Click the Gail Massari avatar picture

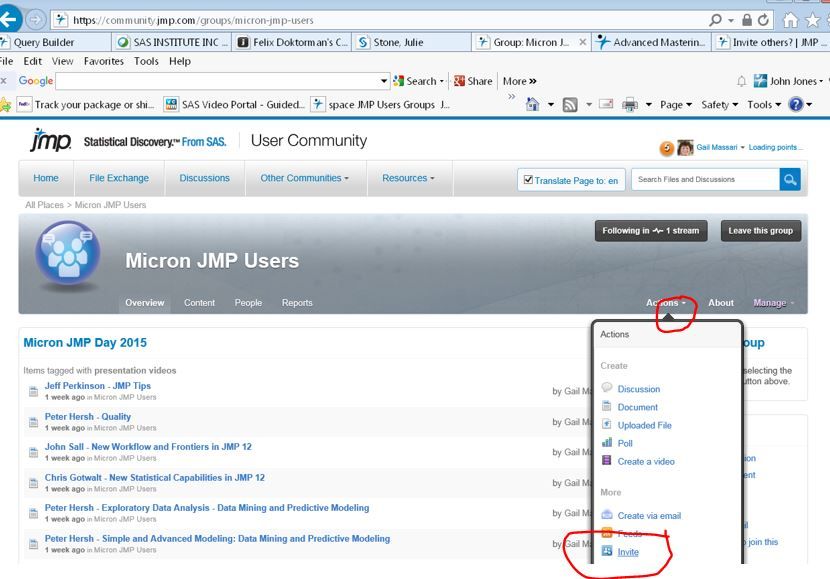coord(685,148)
